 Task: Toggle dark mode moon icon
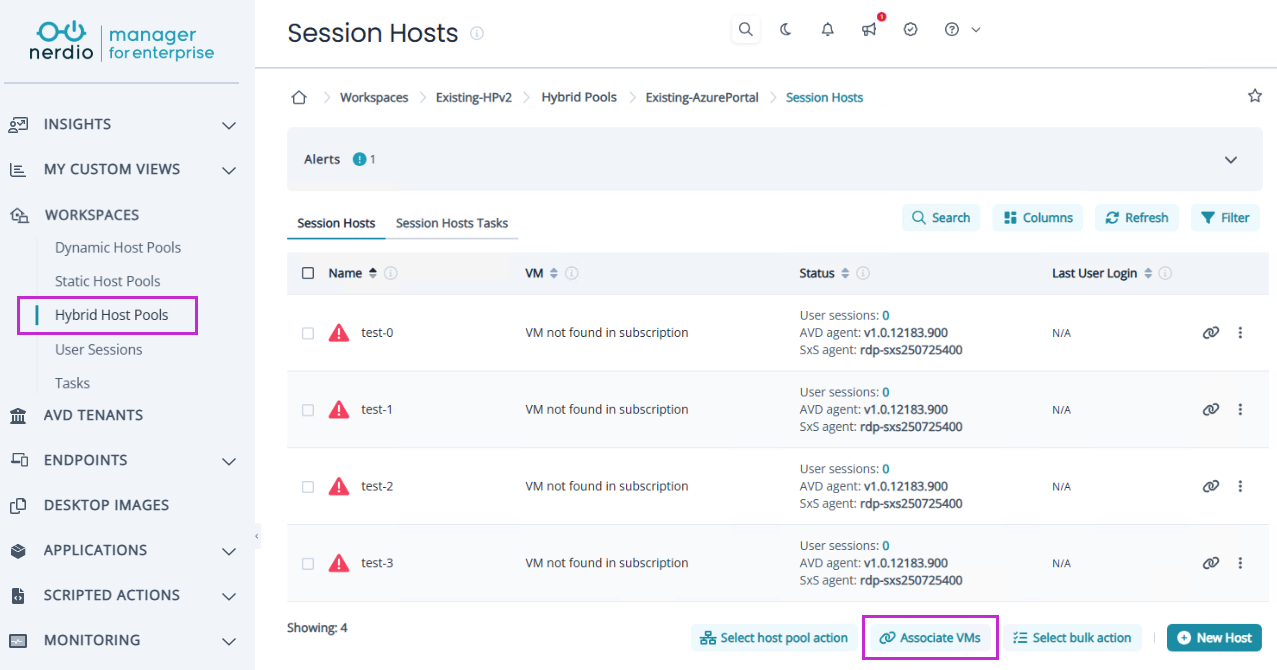pyautogui.click(x=786, y=30)
